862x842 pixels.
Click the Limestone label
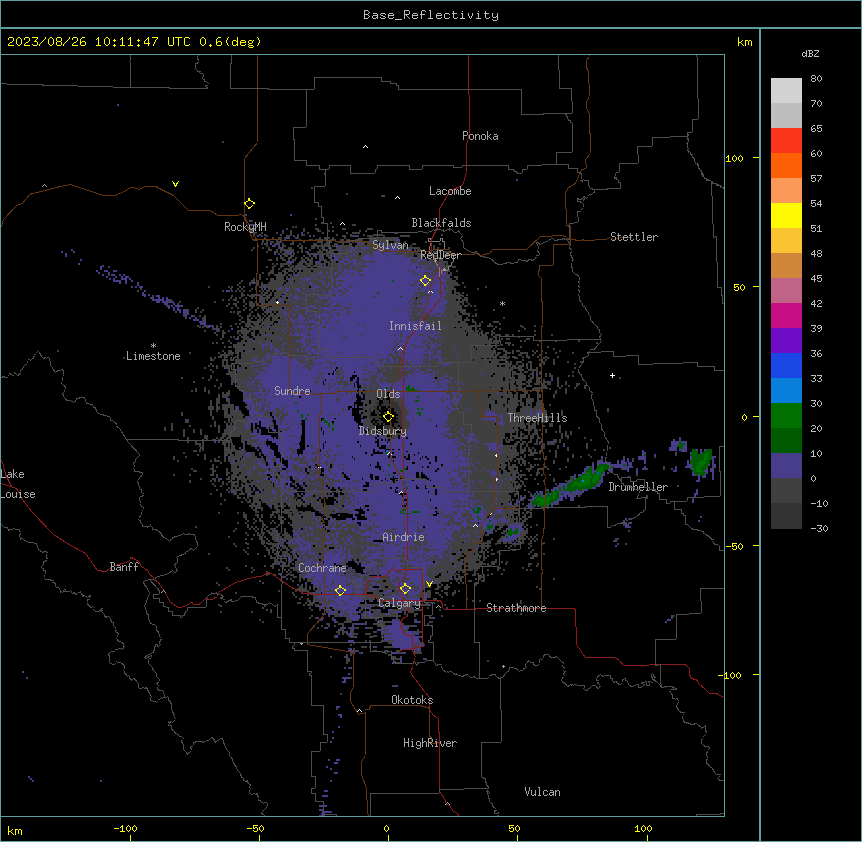coord(153,356)
